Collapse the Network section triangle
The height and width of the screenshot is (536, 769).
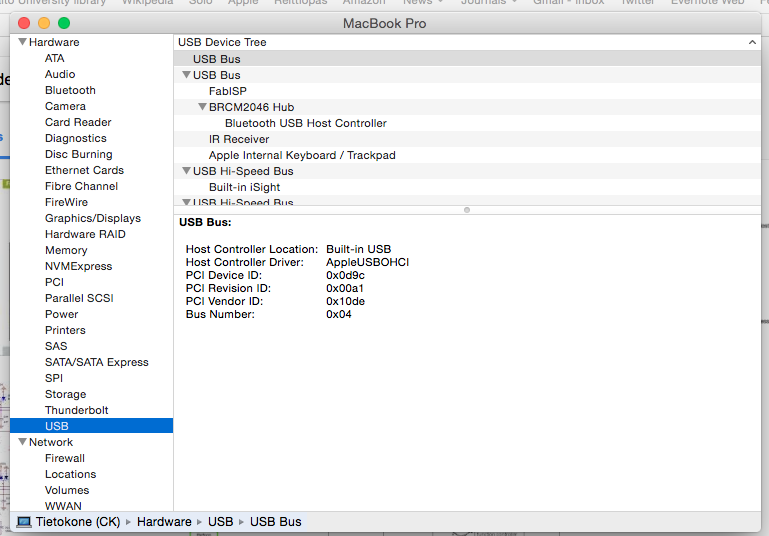point(22,442)
